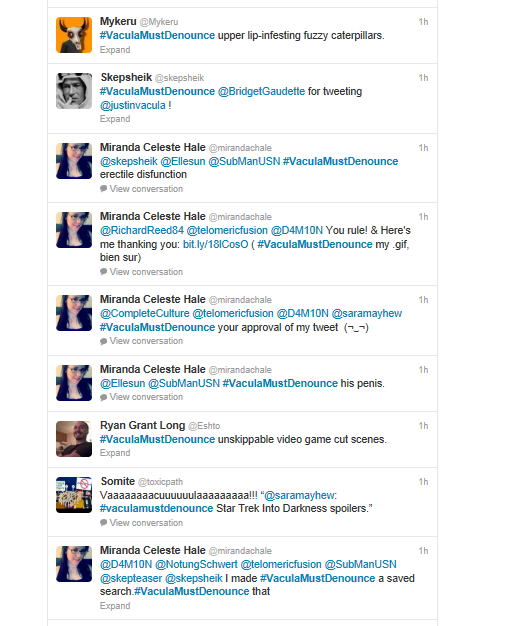Open the bit.ly/18lCosO link
This screenshot has height=626, width=512.
[x=216, y=244]
